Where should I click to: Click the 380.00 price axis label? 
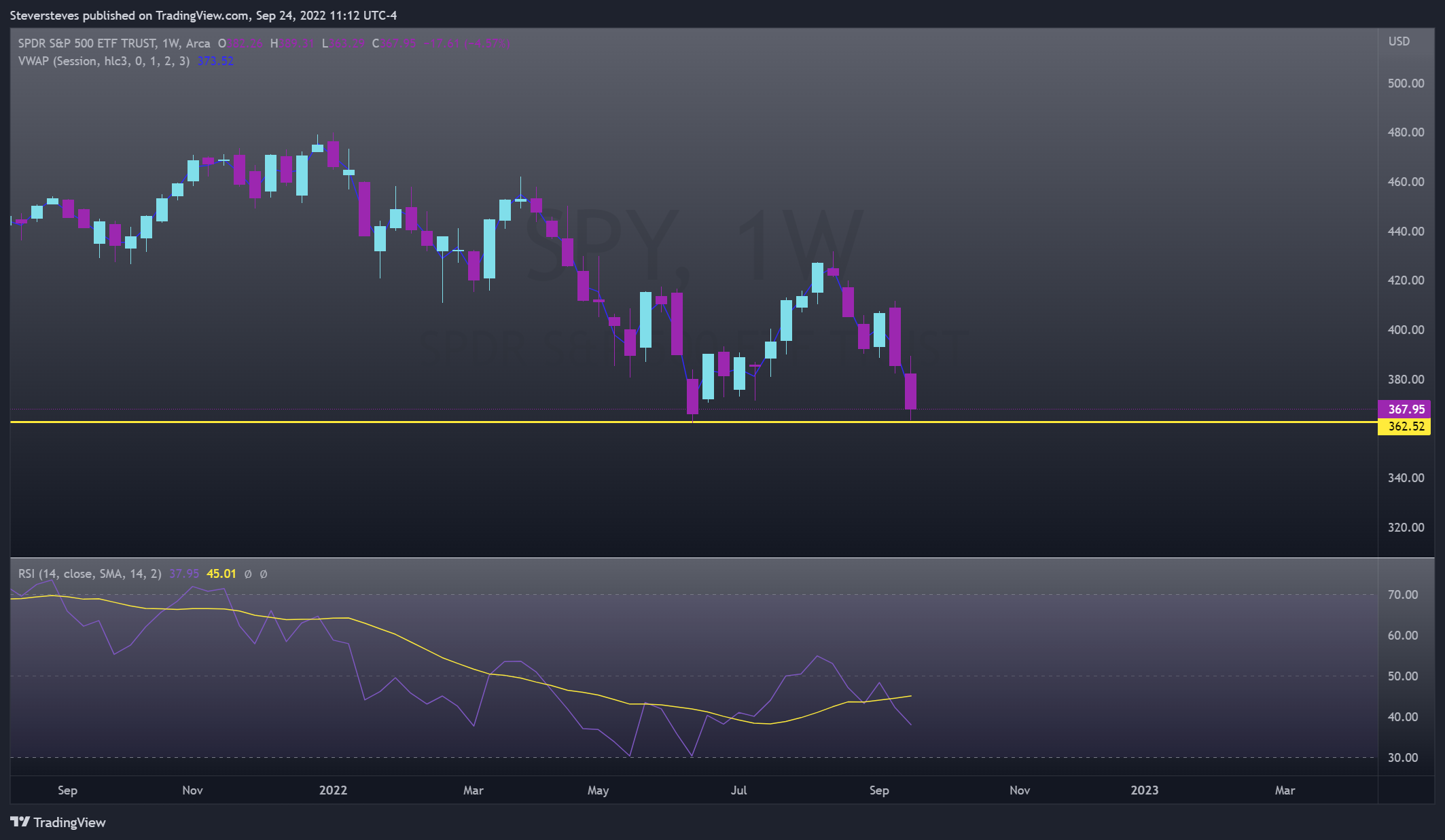[1406, 380]
